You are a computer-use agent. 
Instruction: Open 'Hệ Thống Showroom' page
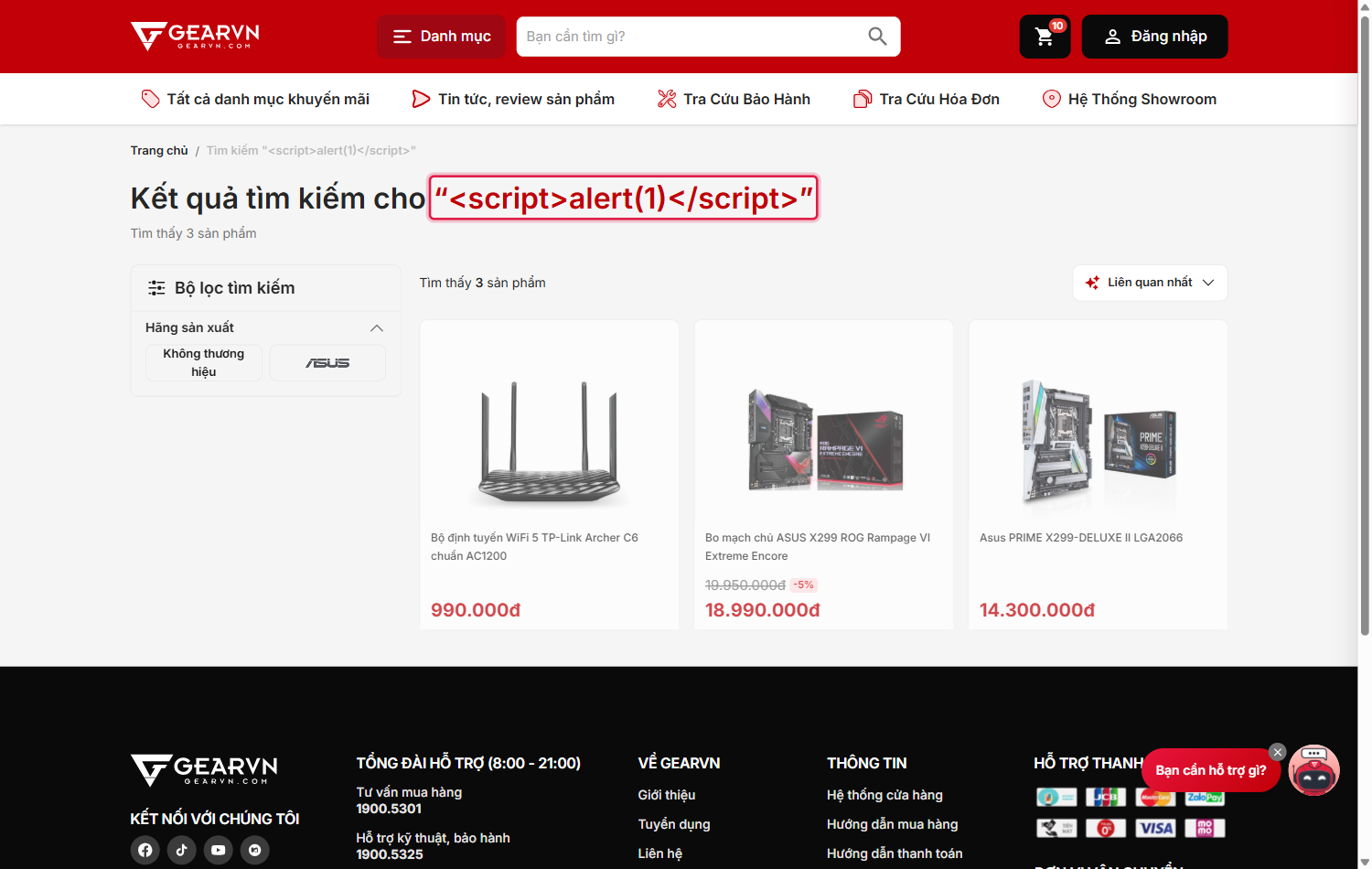(1130, 99)
